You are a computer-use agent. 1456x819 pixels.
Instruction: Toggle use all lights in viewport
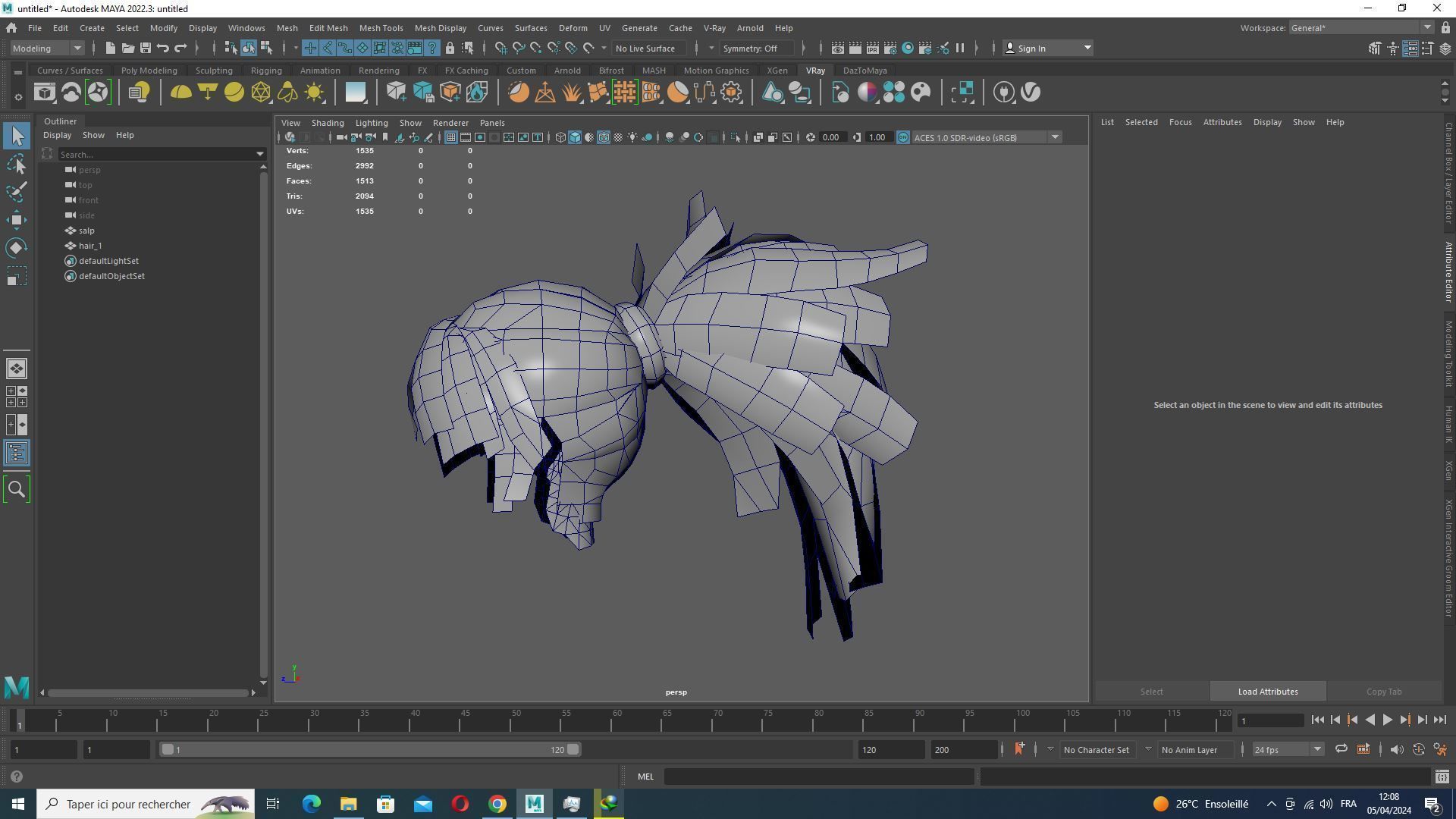[632, 137]
